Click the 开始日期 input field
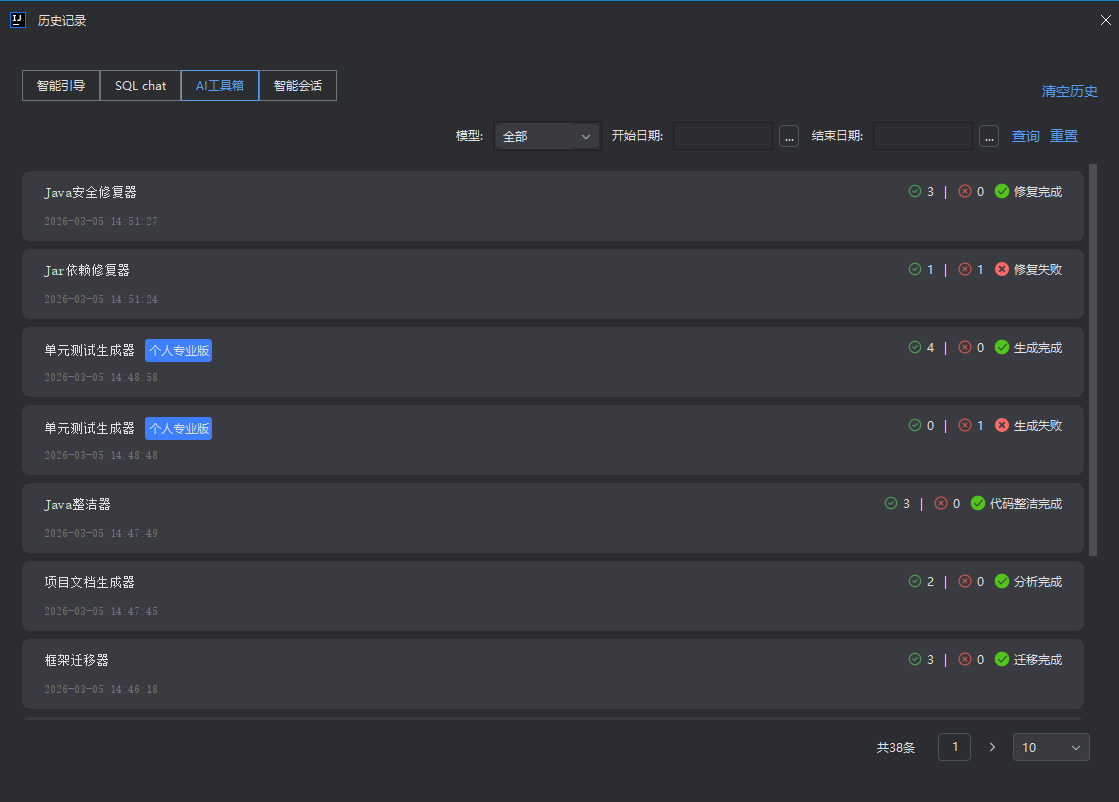Viewport: 1119px width, 802px height. (x=722, y=136)
